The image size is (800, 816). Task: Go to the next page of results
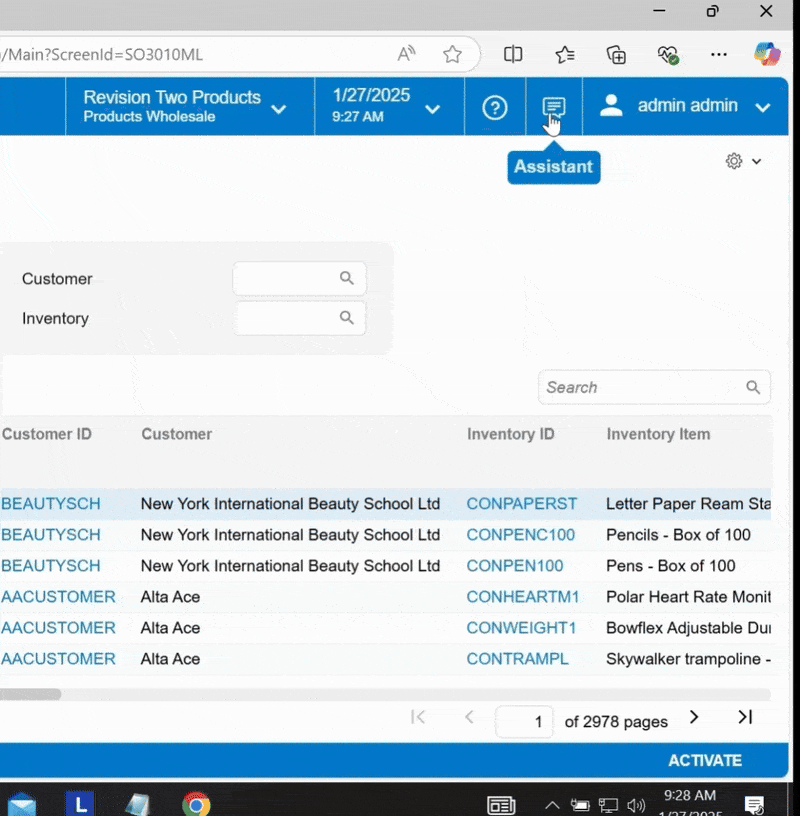click(694, 718)
